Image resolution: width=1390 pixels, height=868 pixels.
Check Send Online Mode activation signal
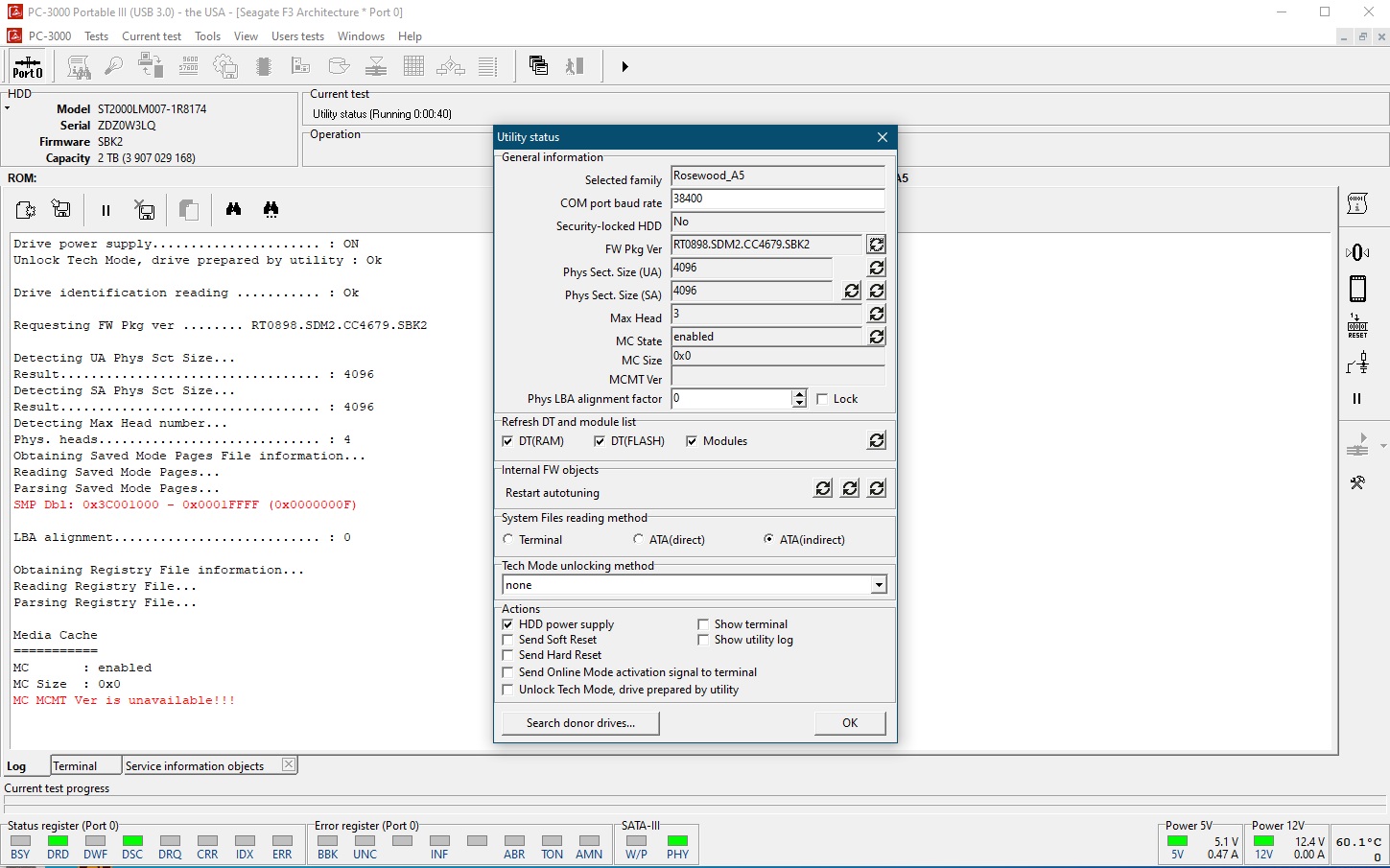pos(507,672)
